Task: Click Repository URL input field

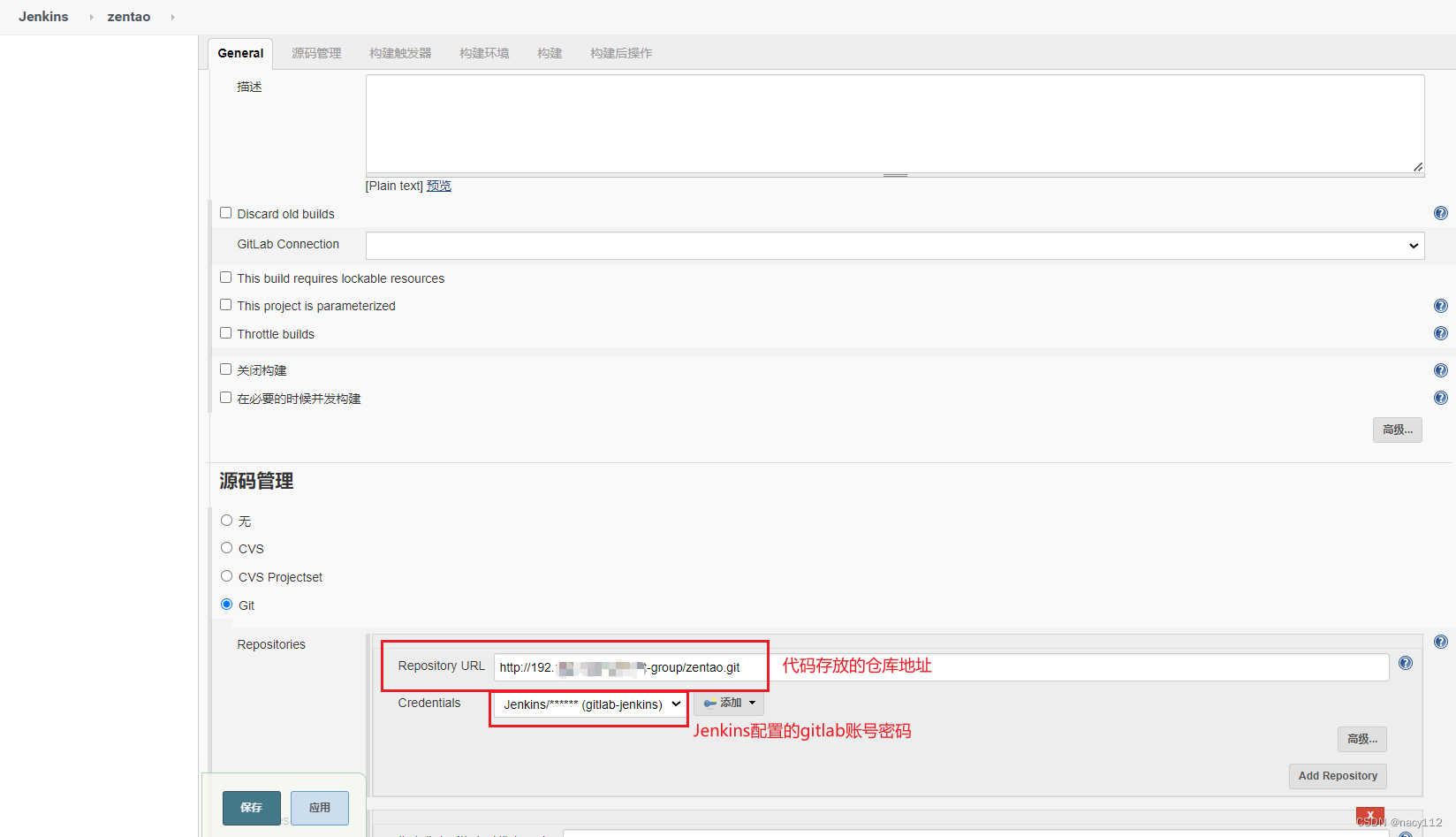Action: tap(941, 667)
